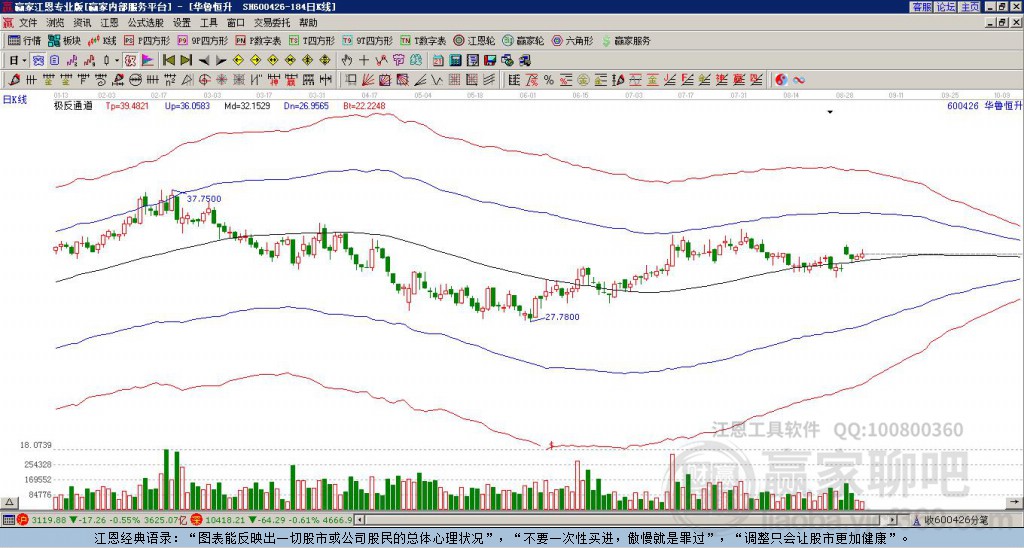
Task: Open the T四方形 time square tool
Action: (x=312, y=40)
